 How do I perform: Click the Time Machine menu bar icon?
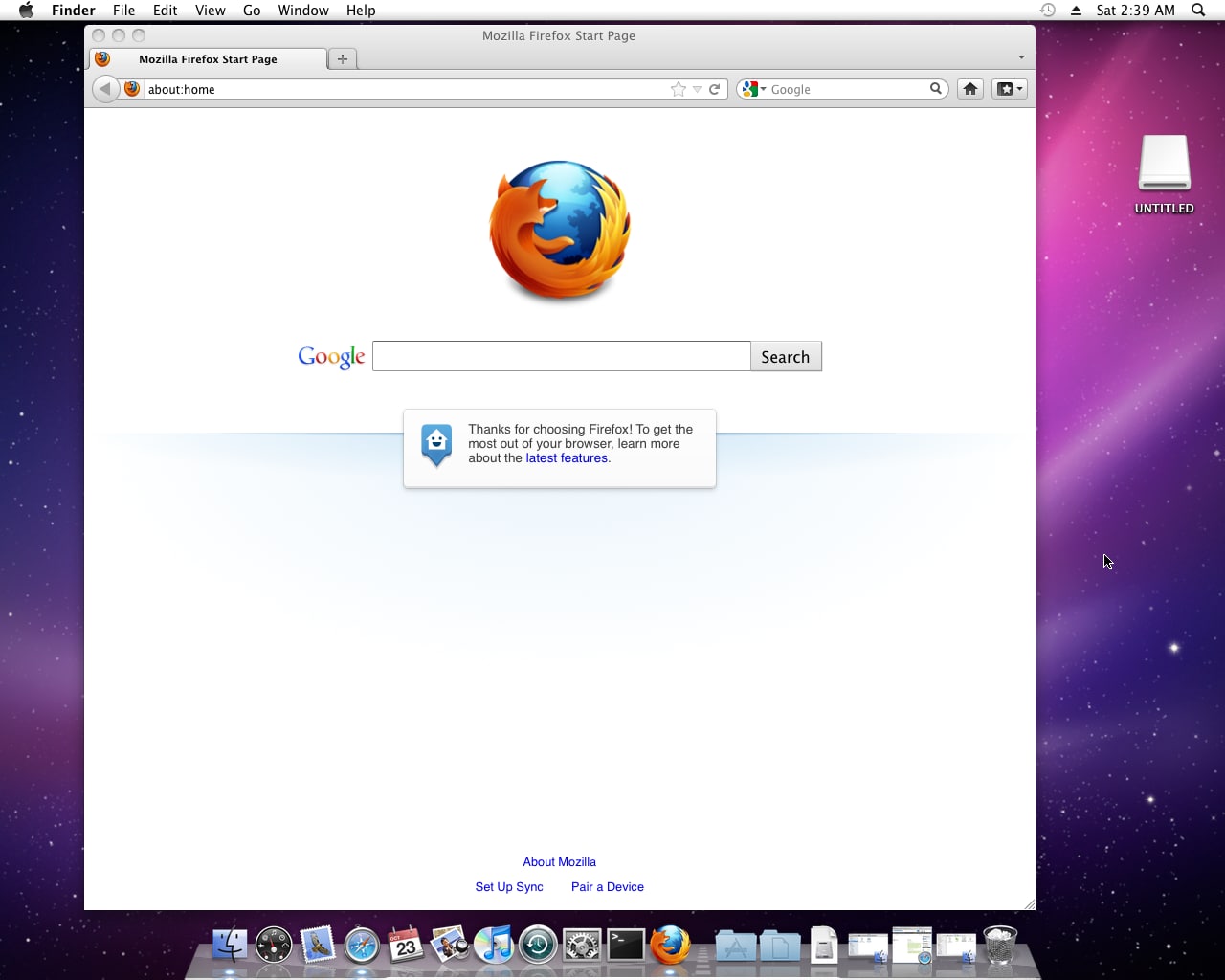coord(1048,10)
